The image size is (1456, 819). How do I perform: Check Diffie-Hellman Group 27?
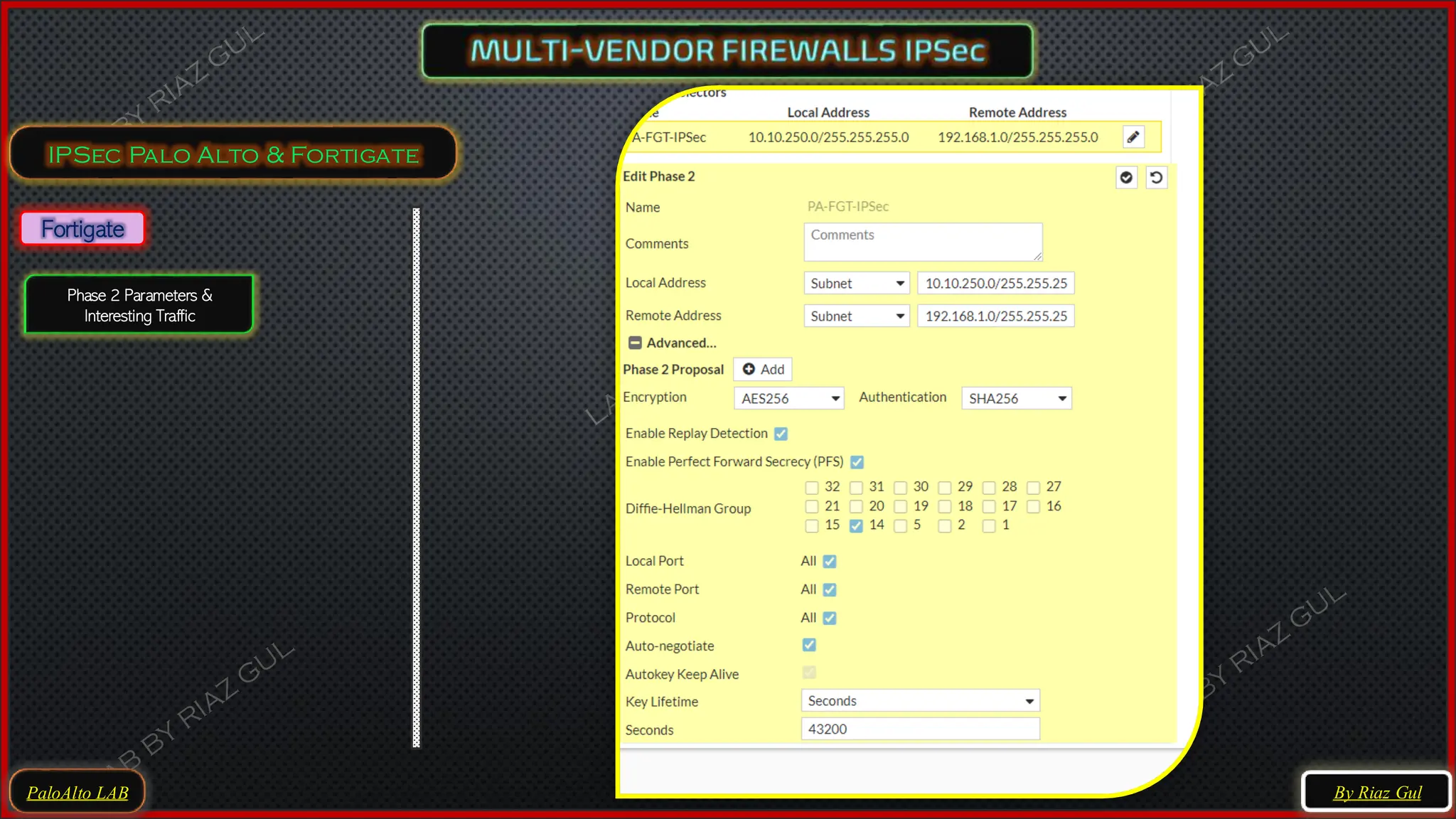tap(1033, 487)
